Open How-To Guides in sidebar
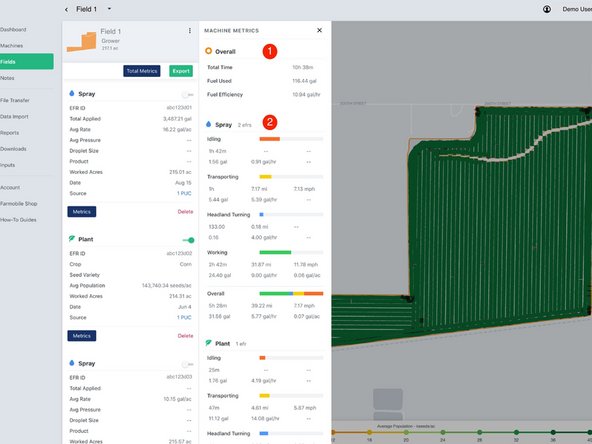Screen dimensions: 592x444 click(18, 220)
